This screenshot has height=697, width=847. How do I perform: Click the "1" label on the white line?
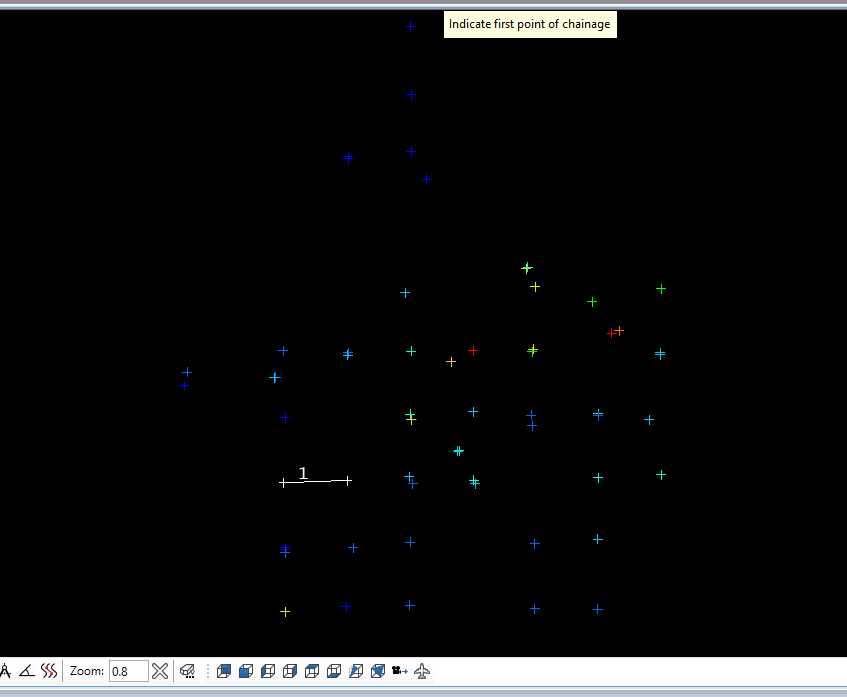[303, 473]
